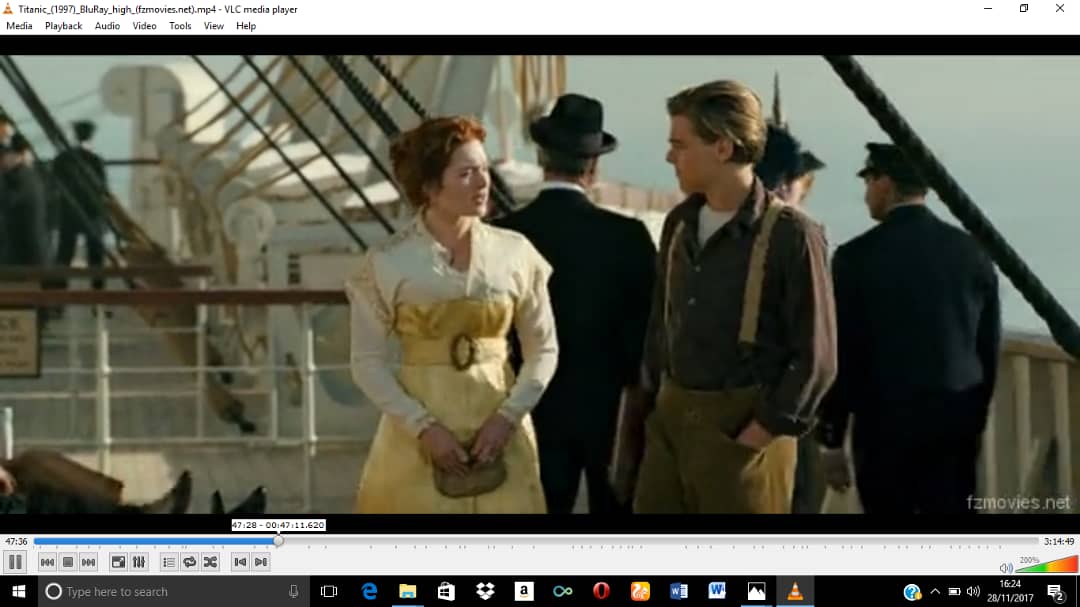This screenshot has height=607, width=1080.
Task: Click the seek bar position handle
Action: pyautogui.click(x=278, y=542)
